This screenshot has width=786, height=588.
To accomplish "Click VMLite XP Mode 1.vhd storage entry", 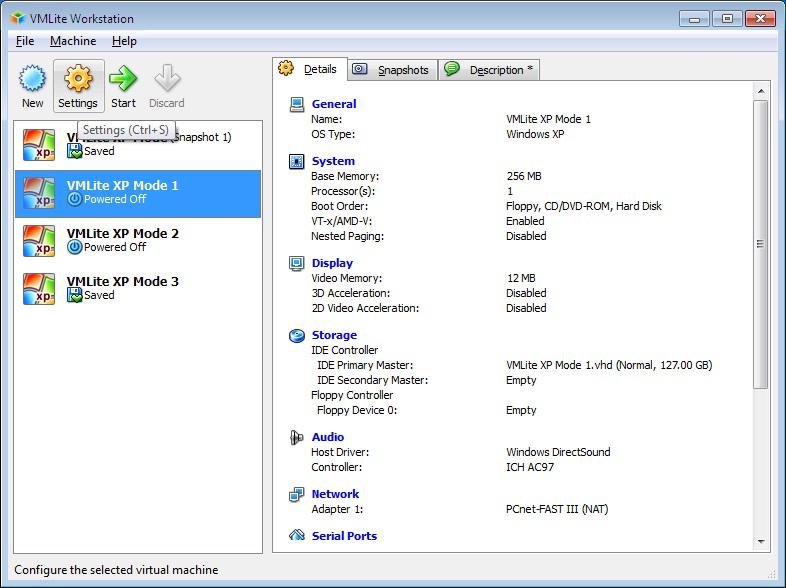I will tap(609, 365).
